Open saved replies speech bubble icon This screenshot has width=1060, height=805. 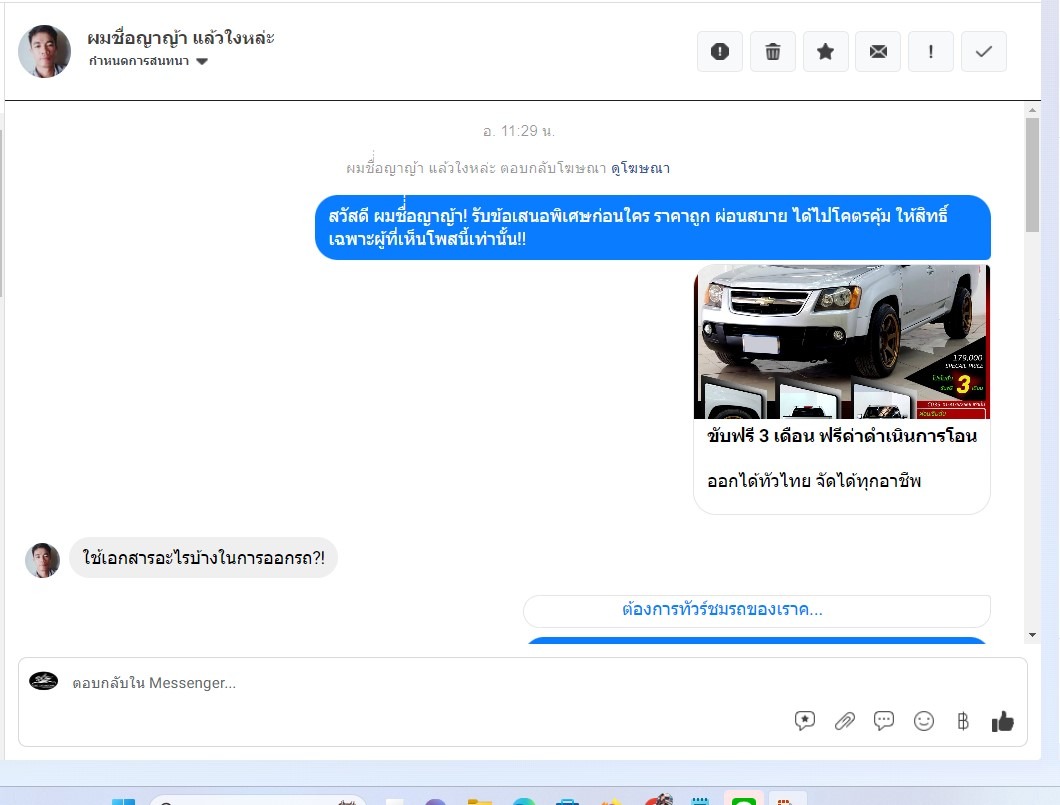pyautogui.click(x=884, y=721)
